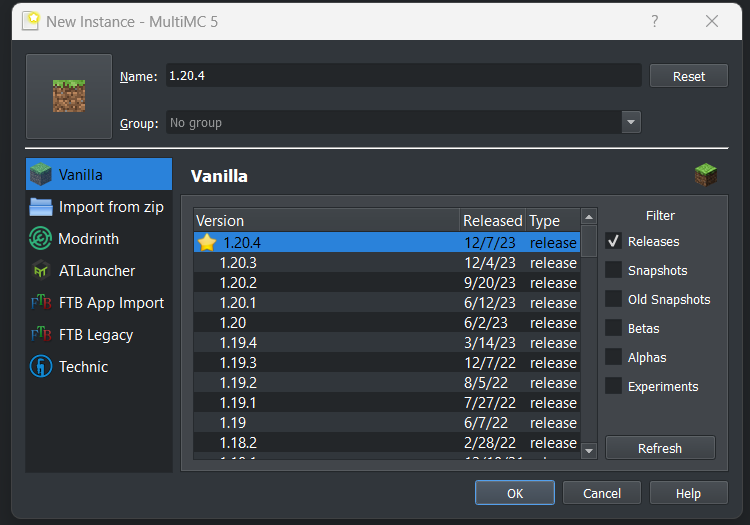The image size is (750, 525).
Task: Select version 1.20 row
Action: pos(387,323)
